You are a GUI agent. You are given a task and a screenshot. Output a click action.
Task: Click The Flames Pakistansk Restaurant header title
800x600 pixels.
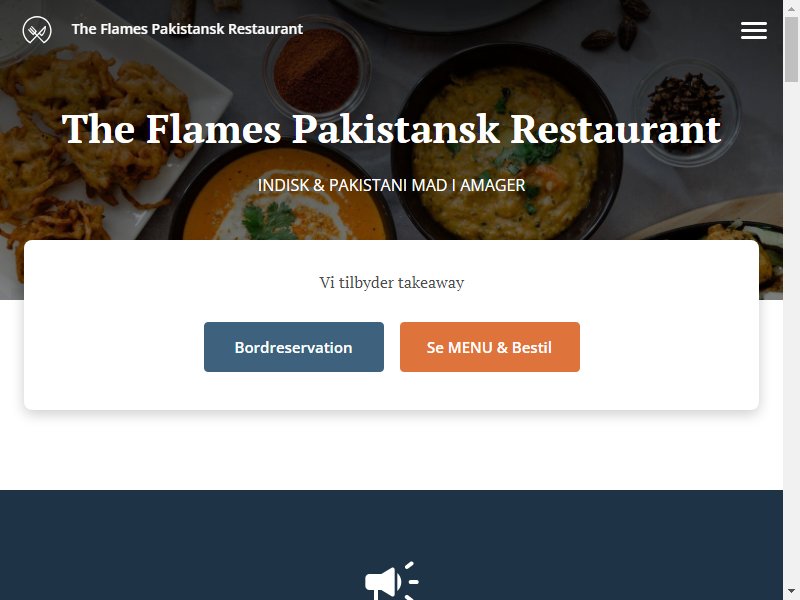tap(187, 29)
